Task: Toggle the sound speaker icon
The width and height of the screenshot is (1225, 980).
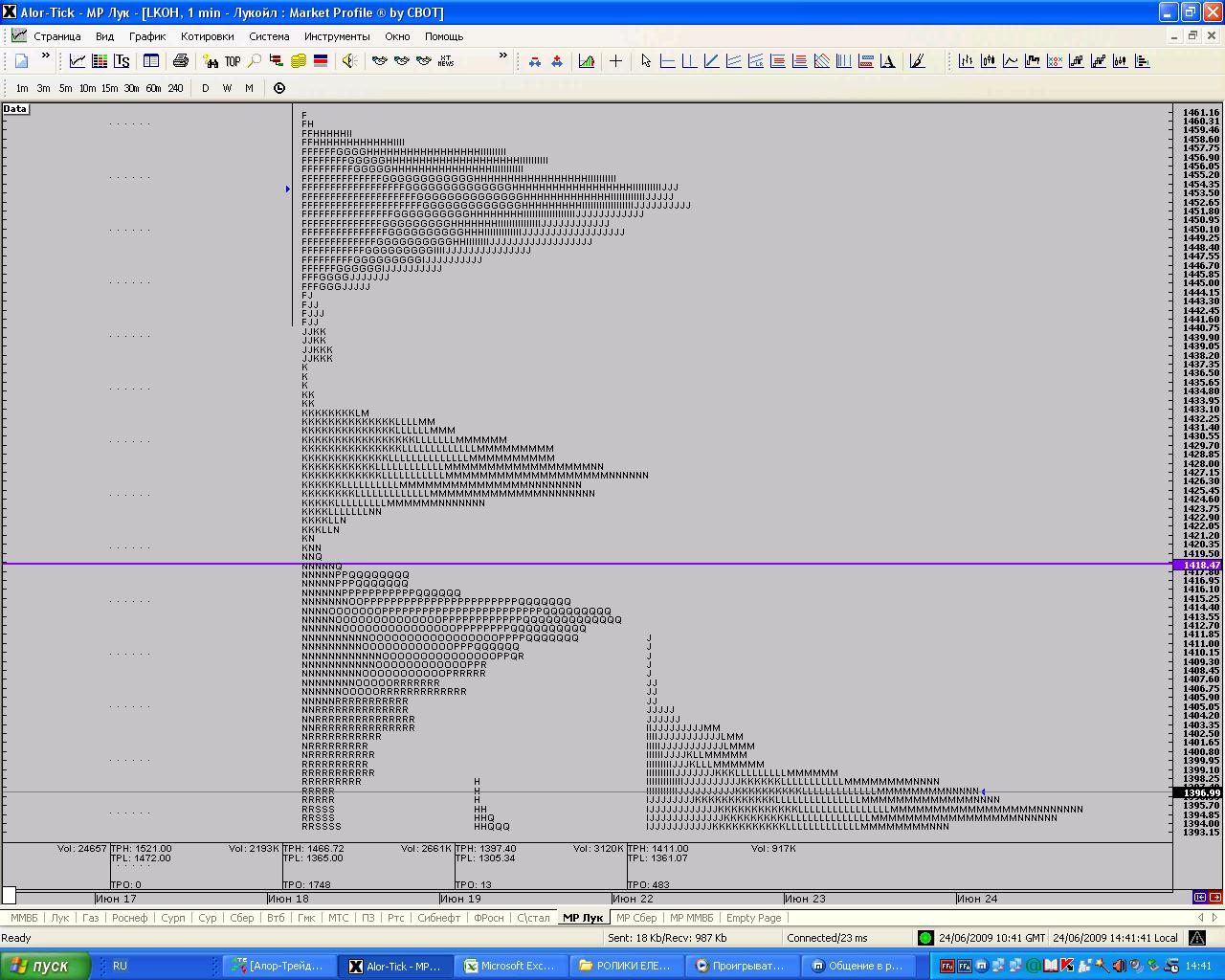Action: pos(349,61)
